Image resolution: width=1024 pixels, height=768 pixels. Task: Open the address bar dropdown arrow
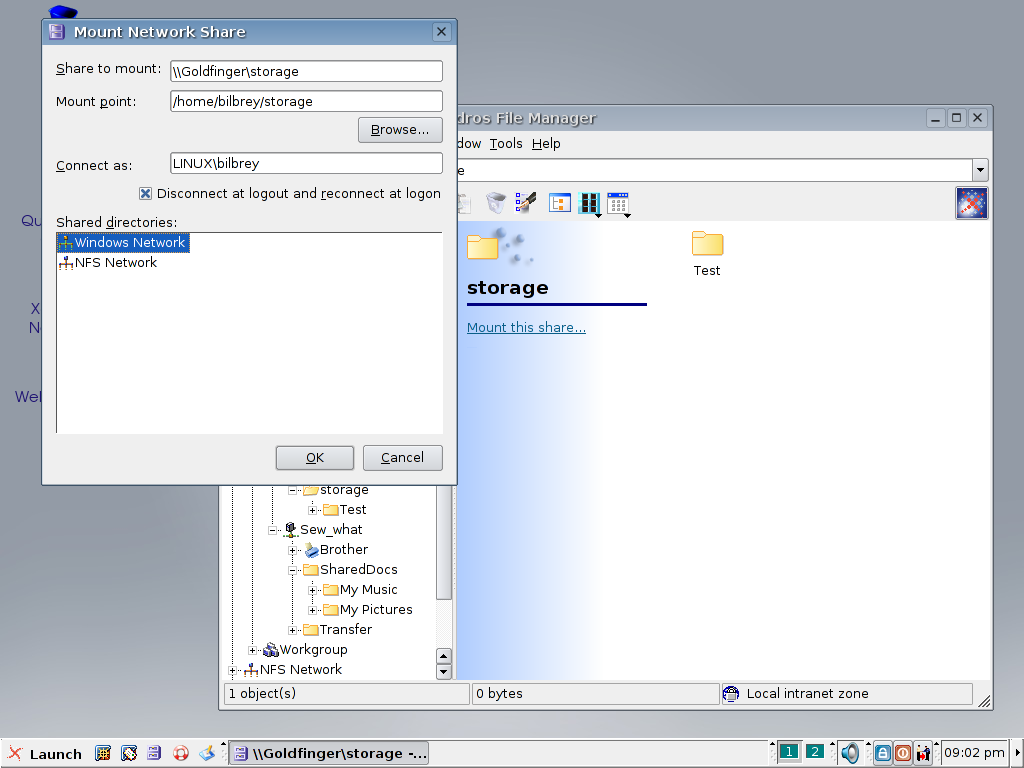point(980,170)
